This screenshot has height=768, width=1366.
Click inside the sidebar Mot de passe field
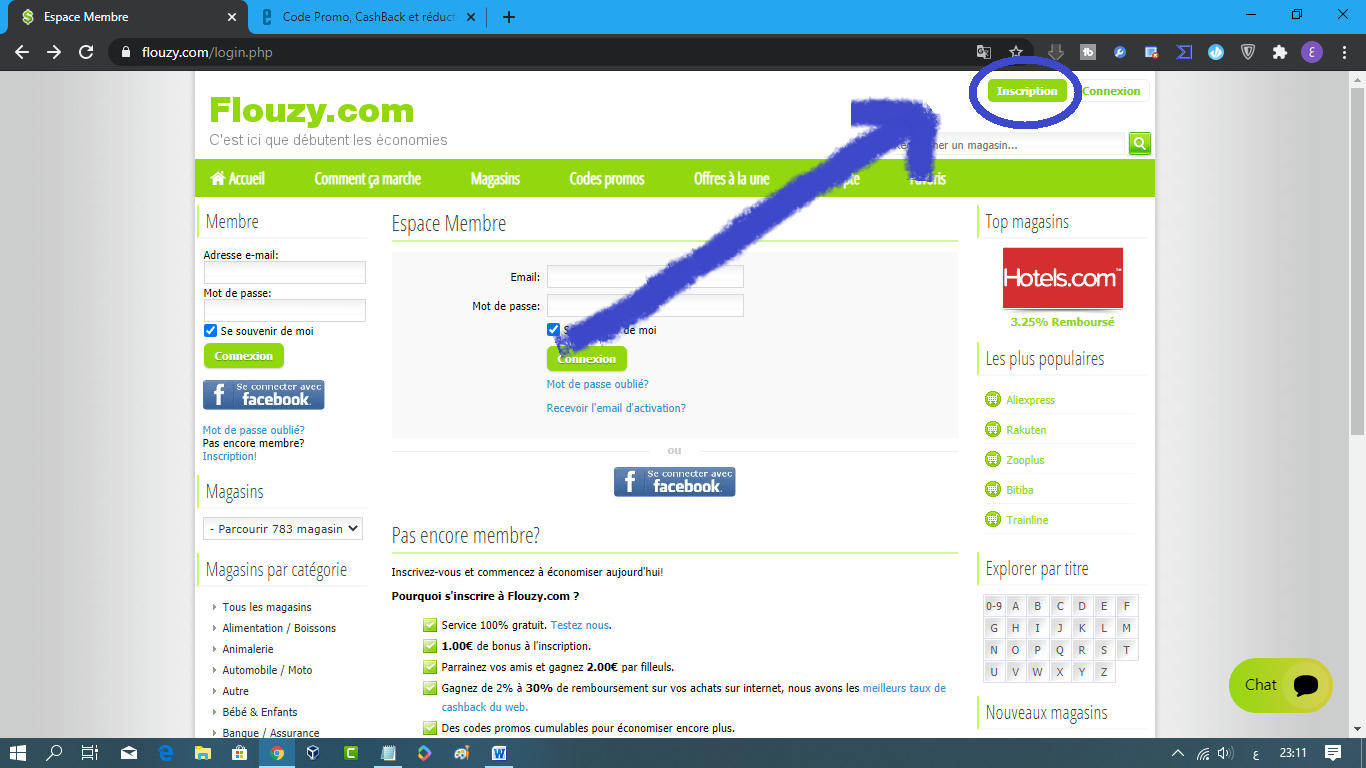coord(285,311)
